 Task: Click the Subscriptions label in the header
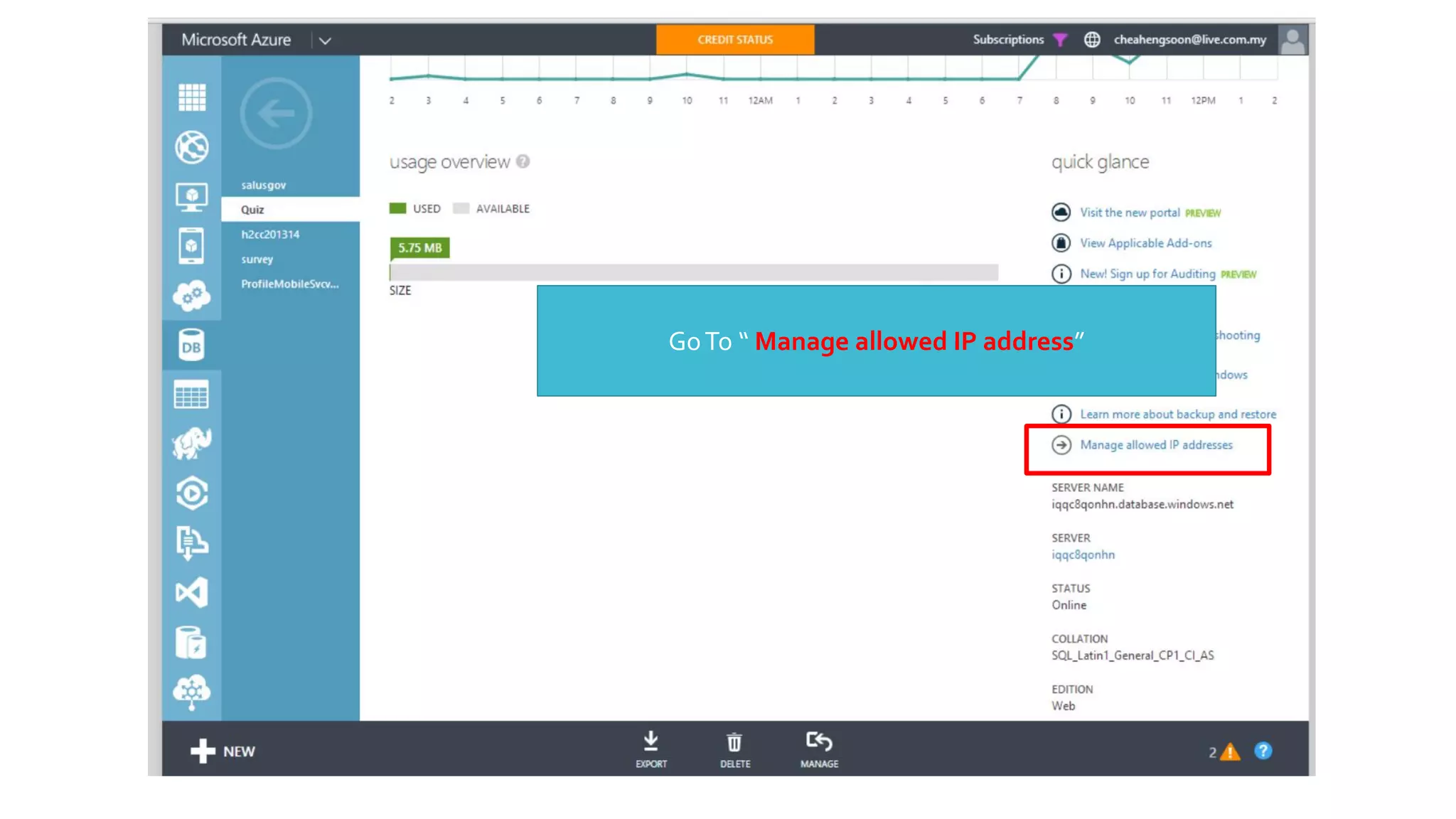point(1008,40)
